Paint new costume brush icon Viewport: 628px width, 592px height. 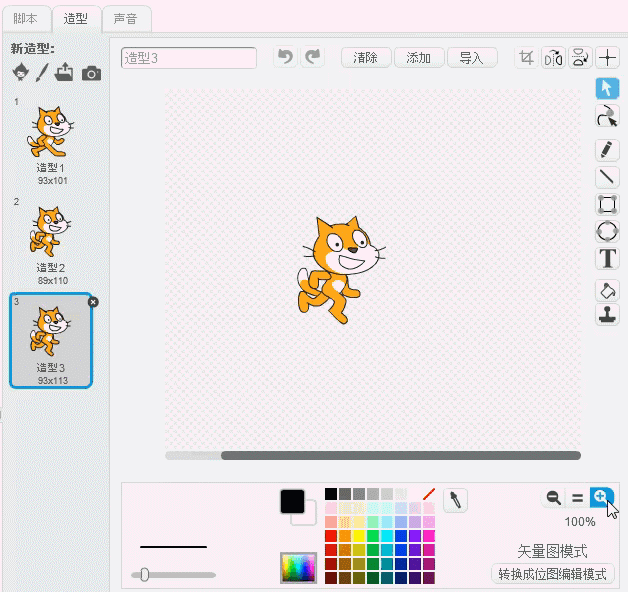42,72
